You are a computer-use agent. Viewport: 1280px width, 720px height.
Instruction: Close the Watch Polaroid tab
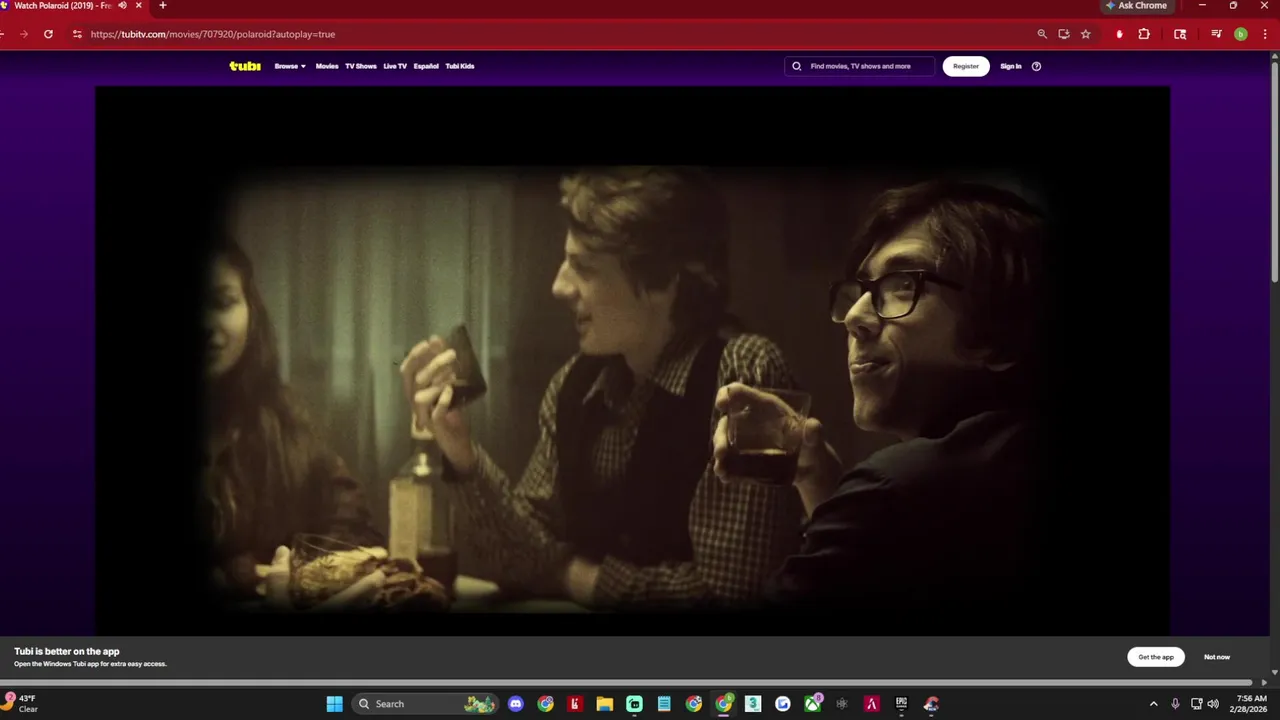[x=139, y=5]
